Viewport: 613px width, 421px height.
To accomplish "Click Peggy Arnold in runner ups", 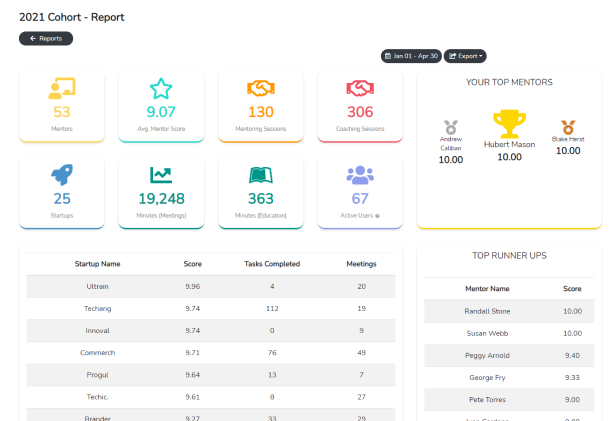I will pyautogui.click(x=487, y=355).
